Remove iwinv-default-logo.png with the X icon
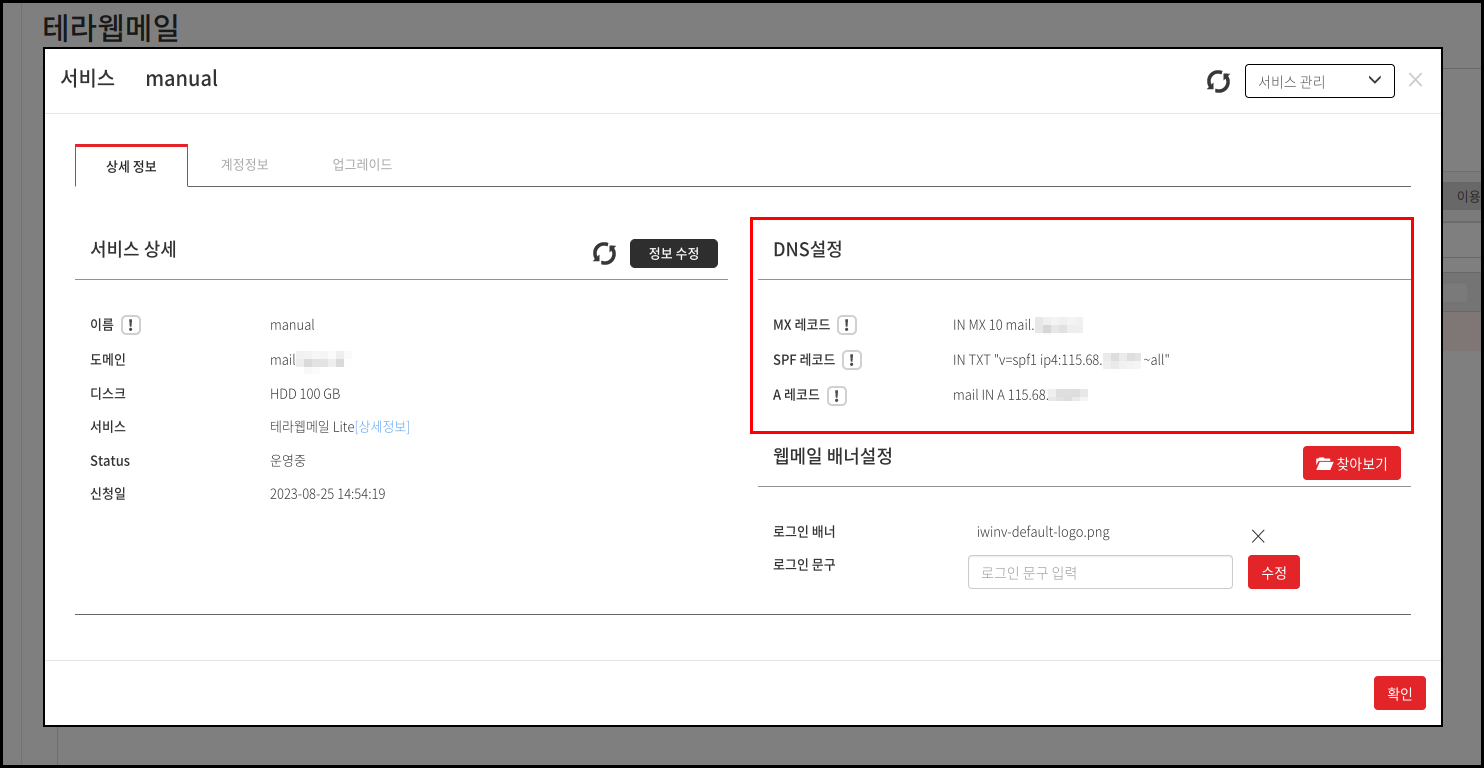Screen dimensions: 1484x768 click(1258, 536)
